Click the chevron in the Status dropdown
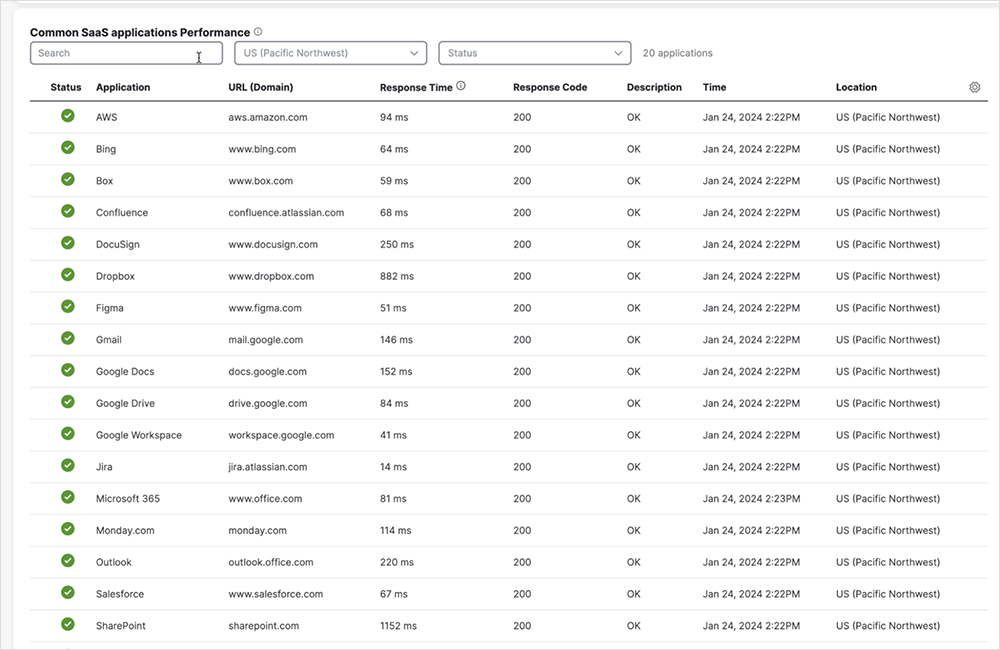 618,53
